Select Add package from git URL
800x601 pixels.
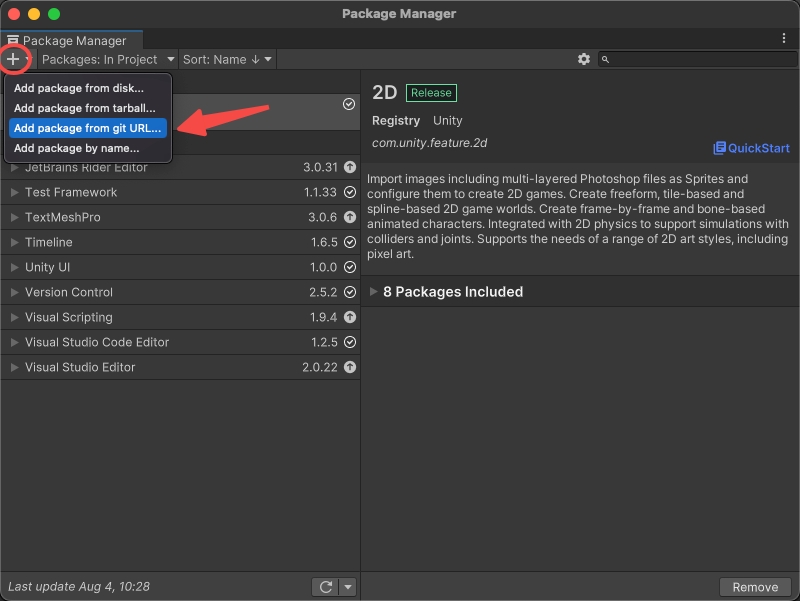(x=87, y=128)
